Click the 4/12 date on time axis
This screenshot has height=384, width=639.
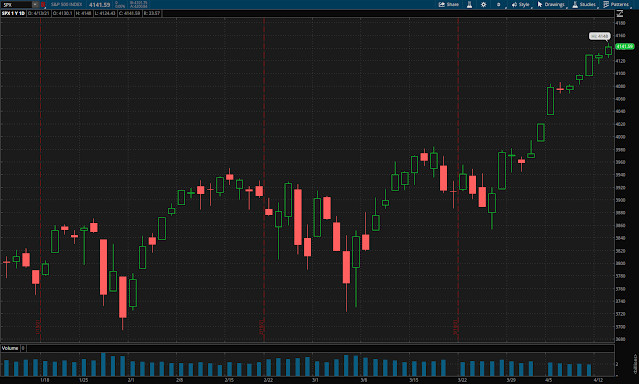pos(598,380)
